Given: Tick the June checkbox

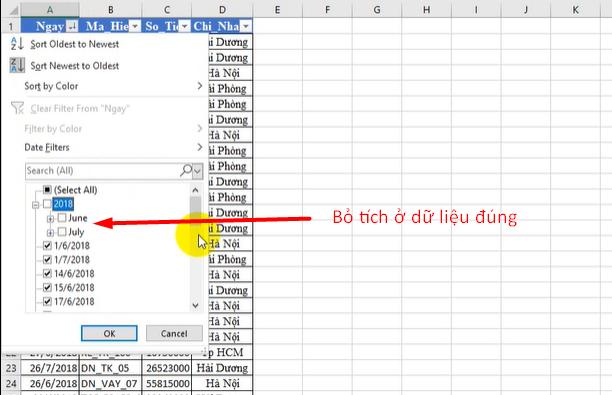Looking at the screenshot, I should tap(62, 218).
